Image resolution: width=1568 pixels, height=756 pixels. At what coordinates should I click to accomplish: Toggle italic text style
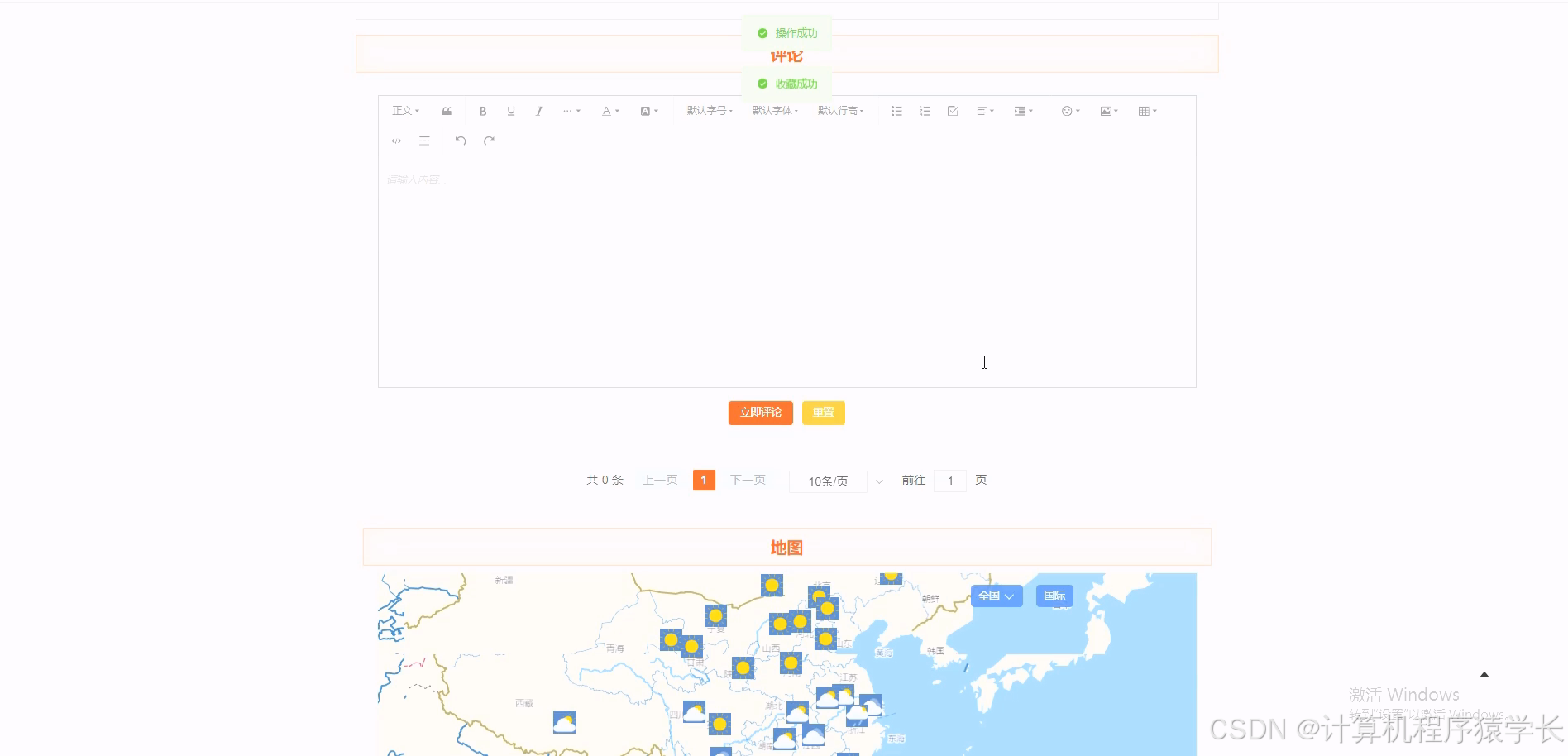pos(538,110)
